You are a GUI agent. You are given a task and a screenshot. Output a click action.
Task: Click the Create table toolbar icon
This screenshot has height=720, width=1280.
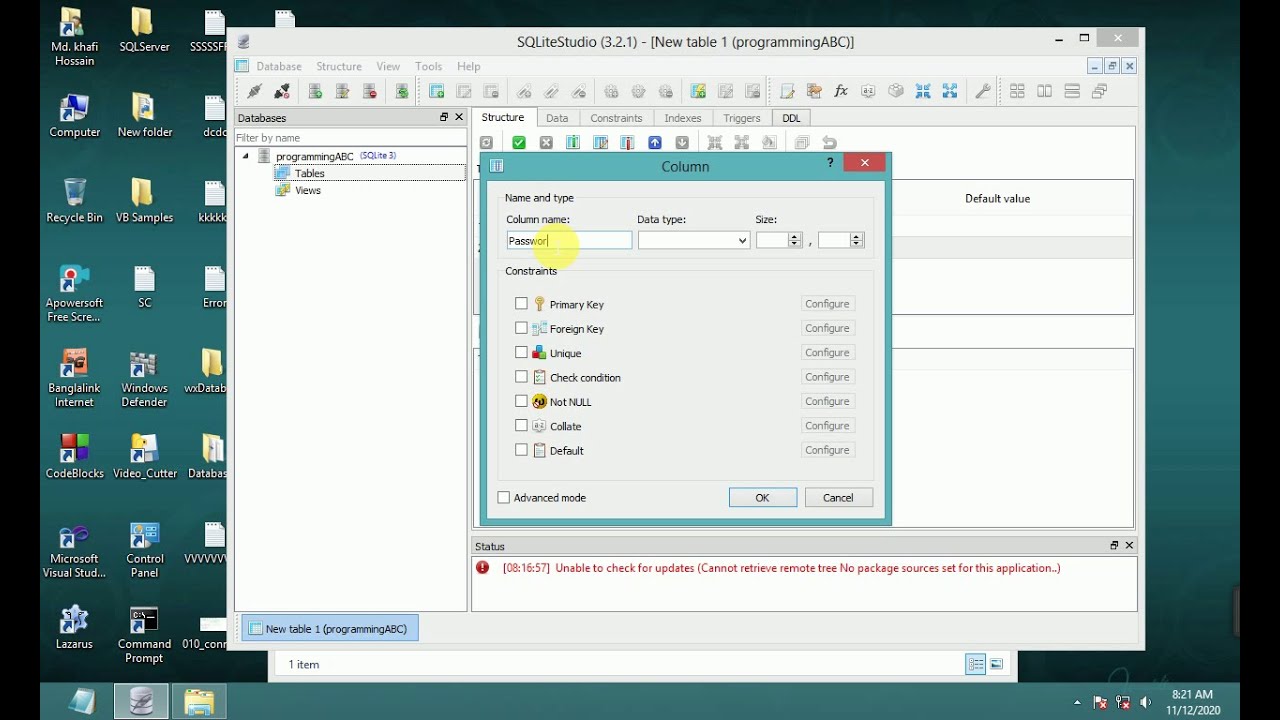click(437, 91)
